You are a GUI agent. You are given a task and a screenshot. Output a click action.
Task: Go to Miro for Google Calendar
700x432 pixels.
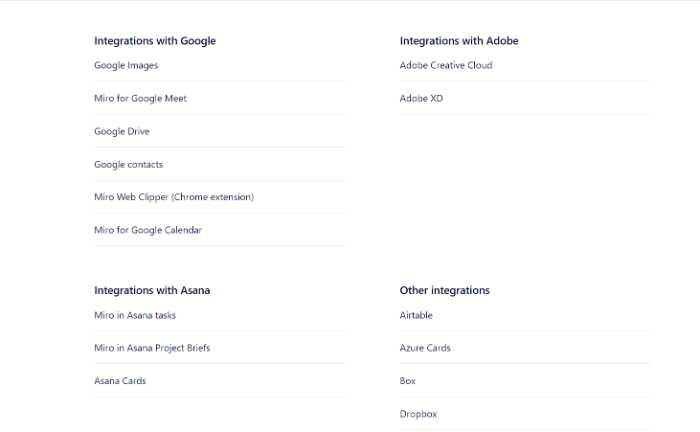148,231
